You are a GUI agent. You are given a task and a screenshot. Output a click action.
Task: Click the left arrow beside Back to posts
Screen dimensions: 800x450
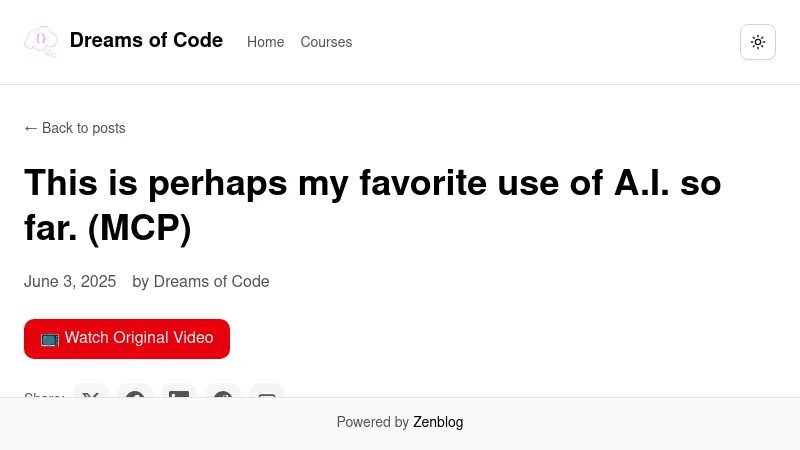tap(30, 128)
